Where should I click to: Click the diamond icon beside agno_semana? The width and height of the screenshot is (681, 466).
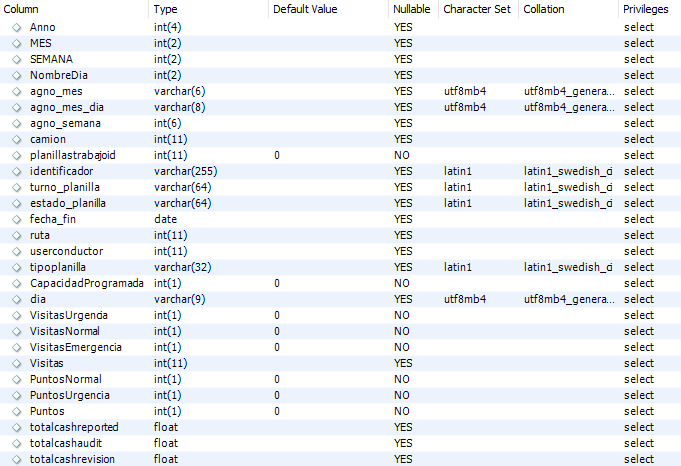pos(17,124)
